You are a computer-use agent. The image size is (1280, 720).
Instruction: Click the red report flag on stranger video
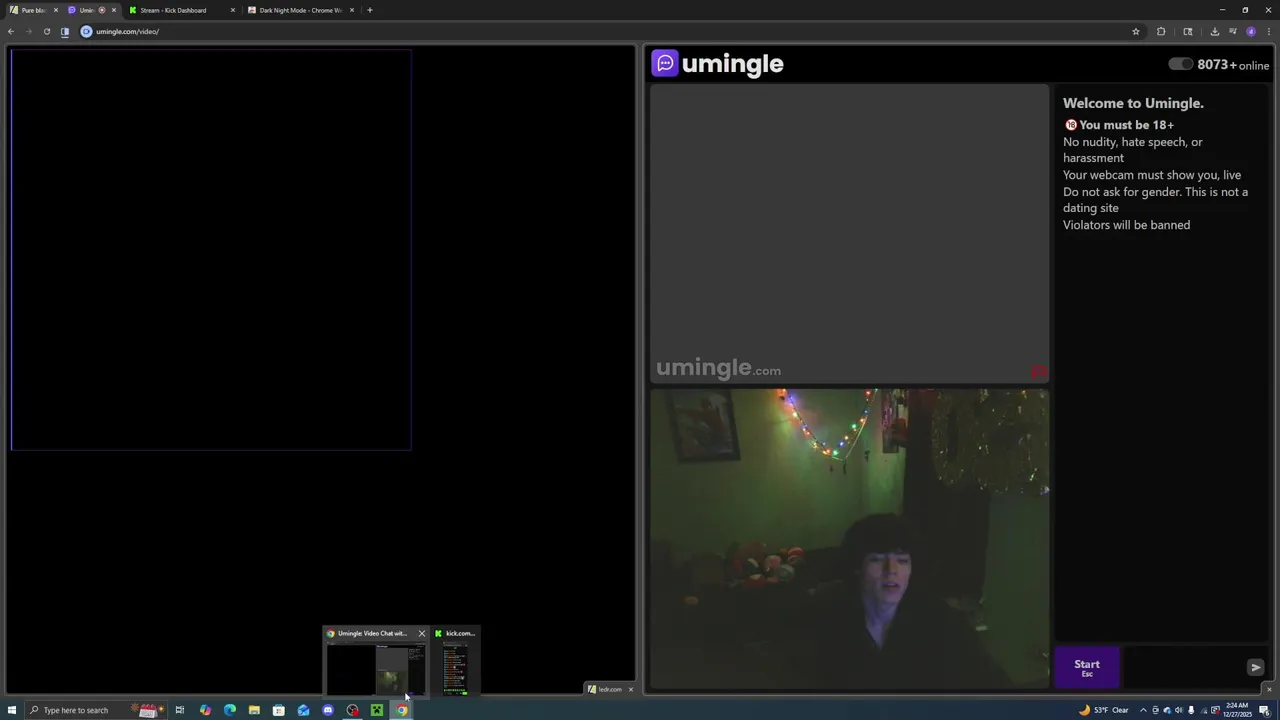pos(1039,372)
